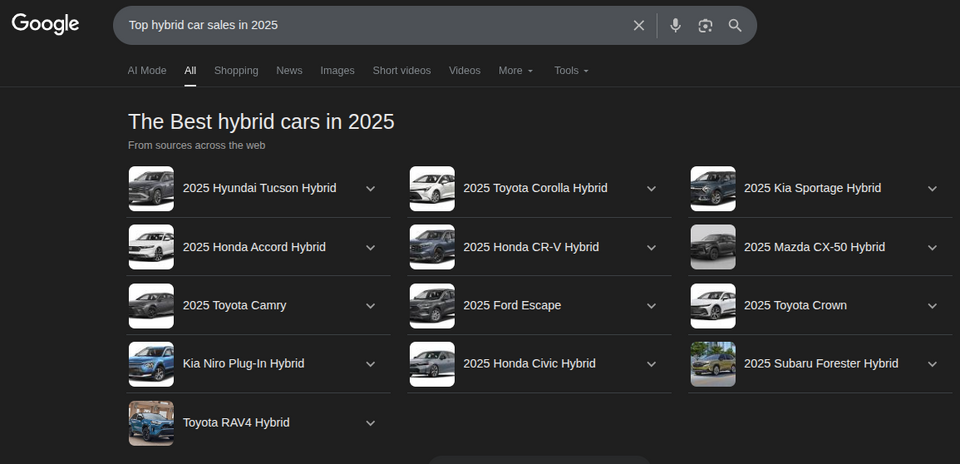This screenshot has height=464, width=960.
Task: Go to the Shopping results tab
Action: point(236,70)
